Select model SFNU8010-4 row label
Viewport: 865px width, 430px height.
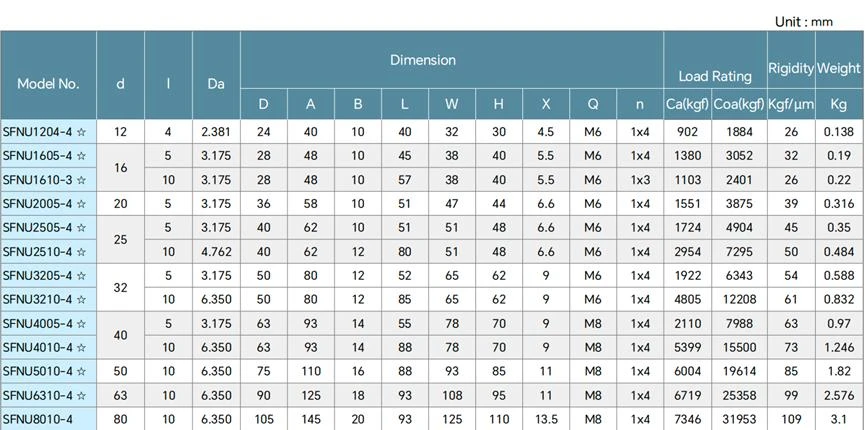pos(38,420)
